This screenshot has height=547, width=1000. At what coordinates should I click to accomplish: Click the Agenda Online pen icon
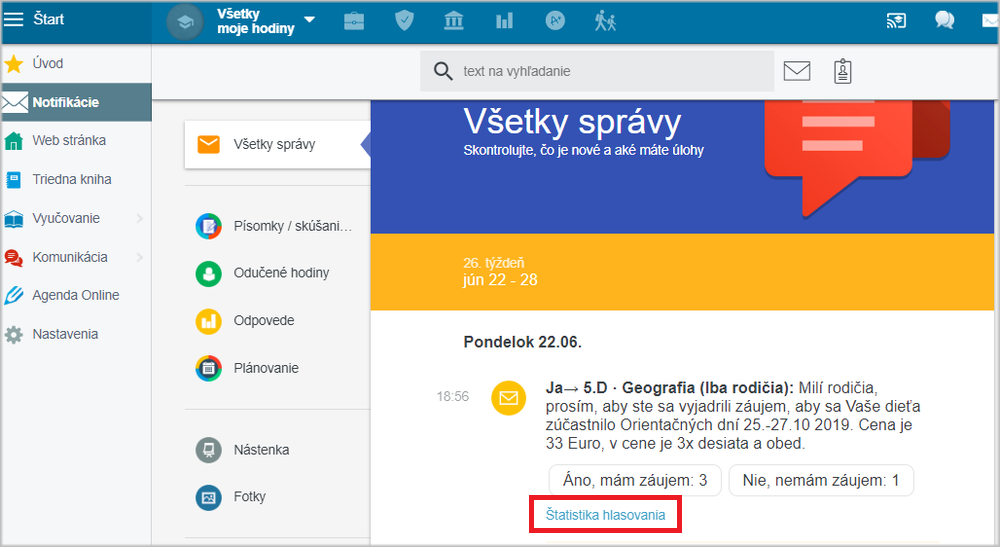[13, 296]
